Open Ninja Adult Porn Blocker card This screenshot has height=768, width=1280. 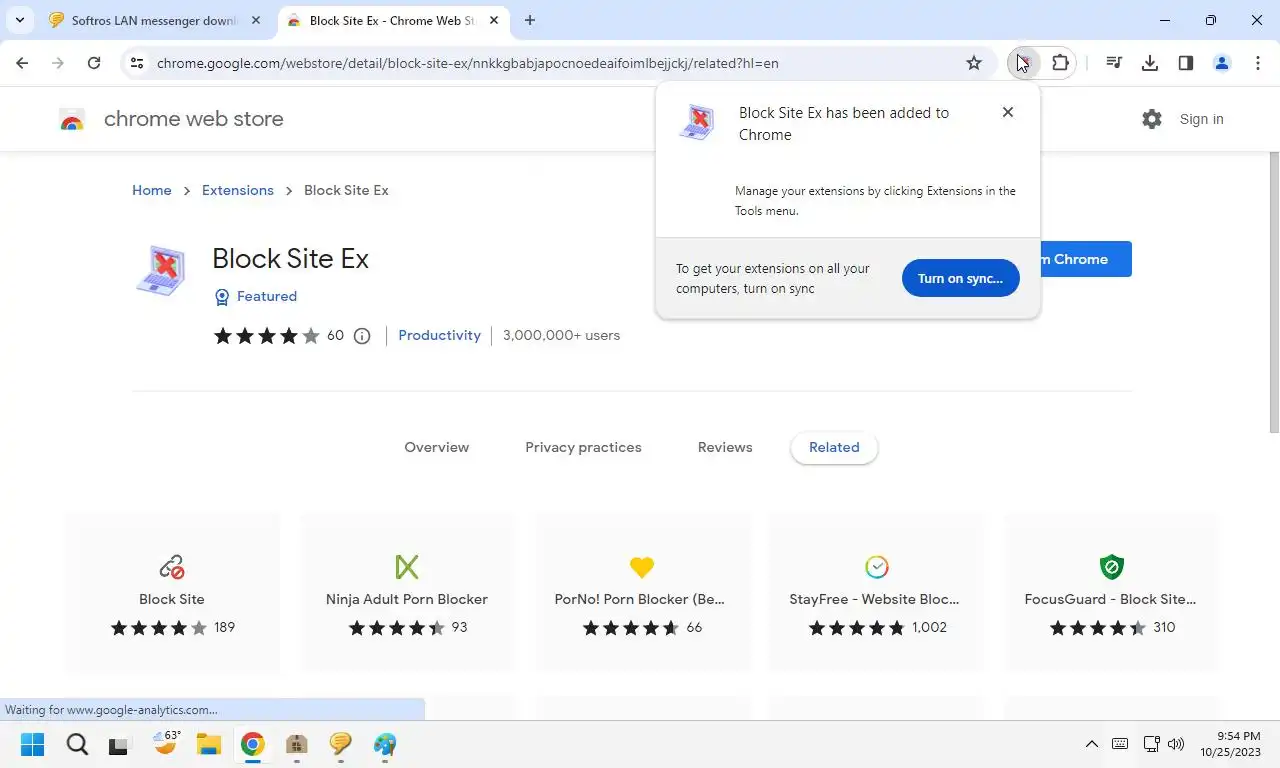pyautogui.click(x=407, y=592)
